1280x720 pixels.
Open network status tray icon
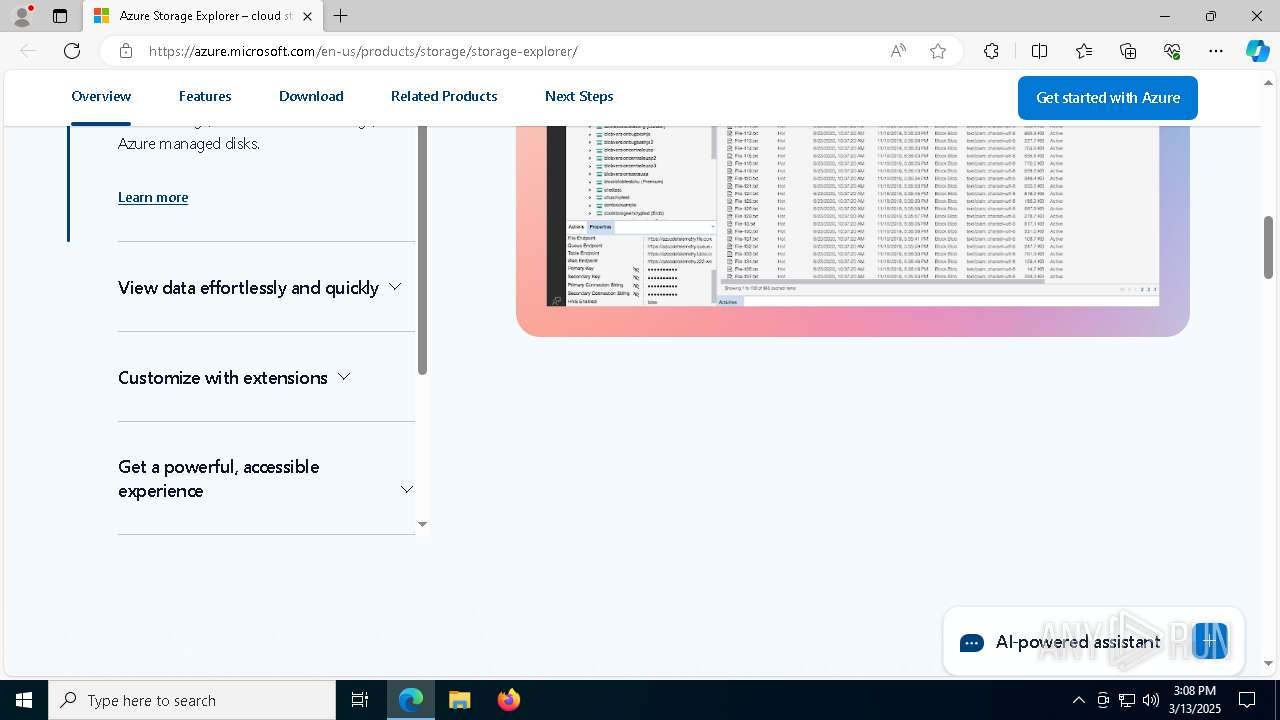(1127, 700)
